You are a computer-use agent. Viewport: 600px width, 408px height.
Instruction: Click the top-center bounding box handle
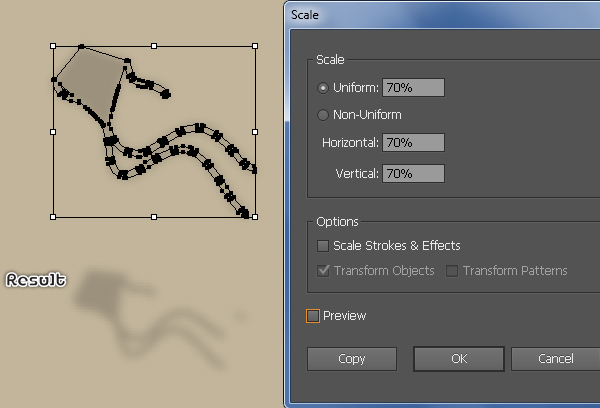(x=154, y=46)
